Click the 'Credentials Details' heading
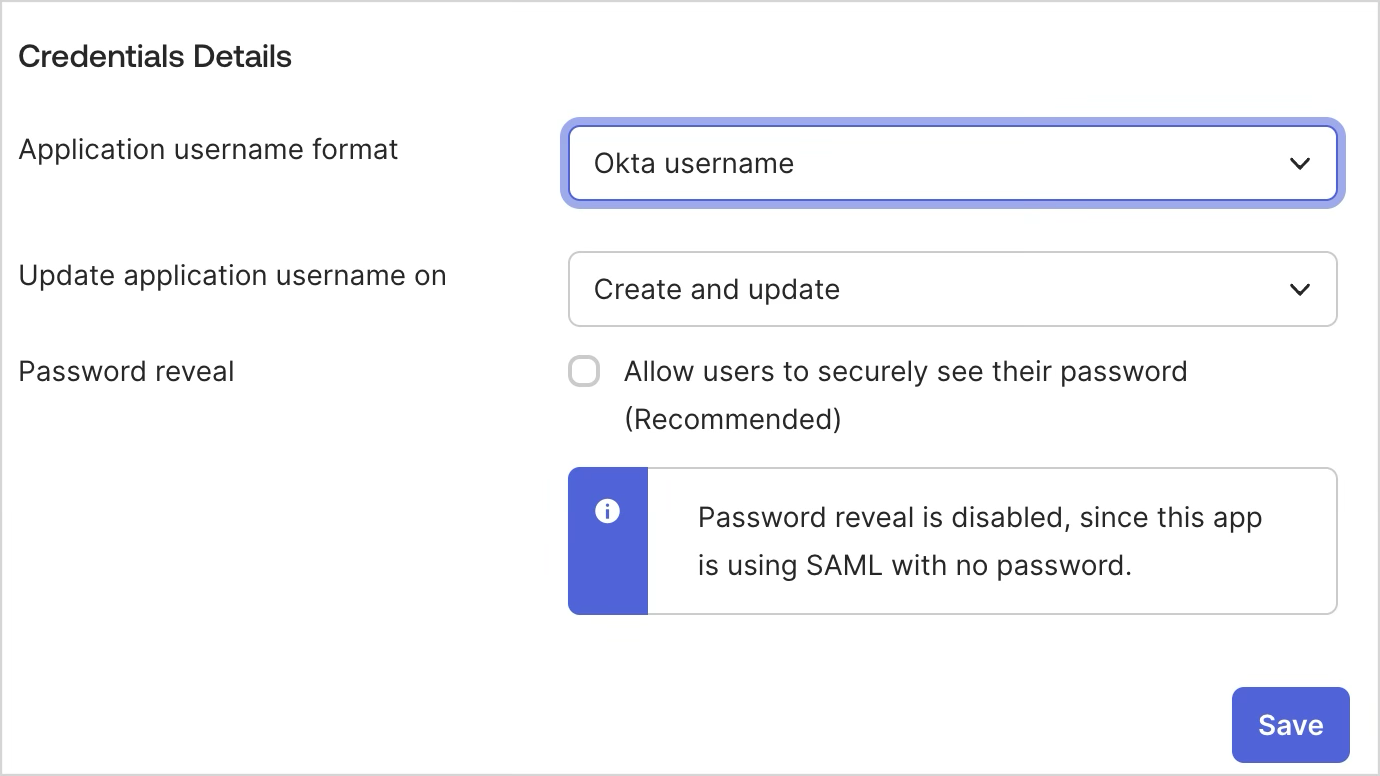 [155, 56]
